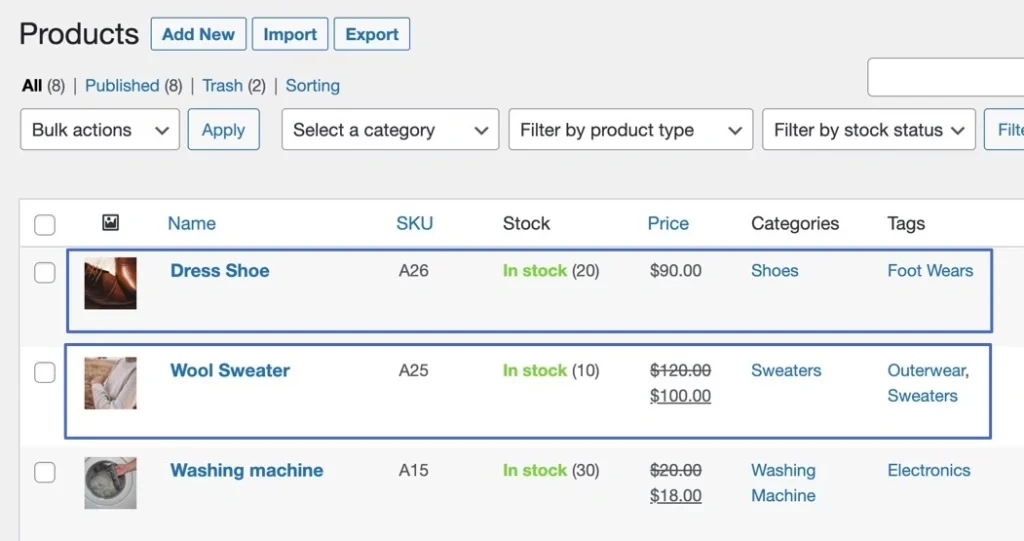Open Filter by product type dropdown
Screen dimensions: 1024x541
click(x=630, y=130)
